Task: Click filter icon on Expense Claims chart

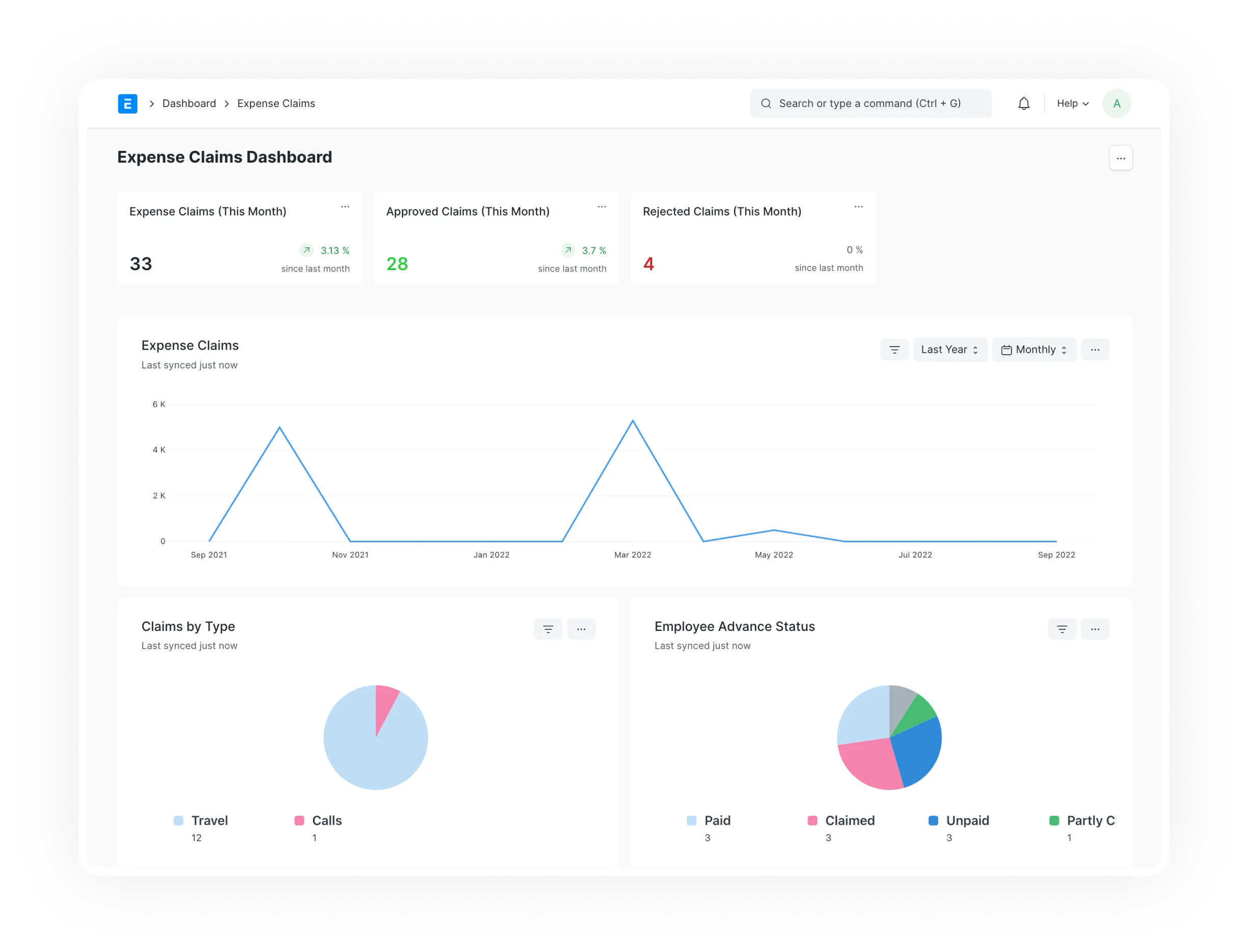Action: (894, 350)
